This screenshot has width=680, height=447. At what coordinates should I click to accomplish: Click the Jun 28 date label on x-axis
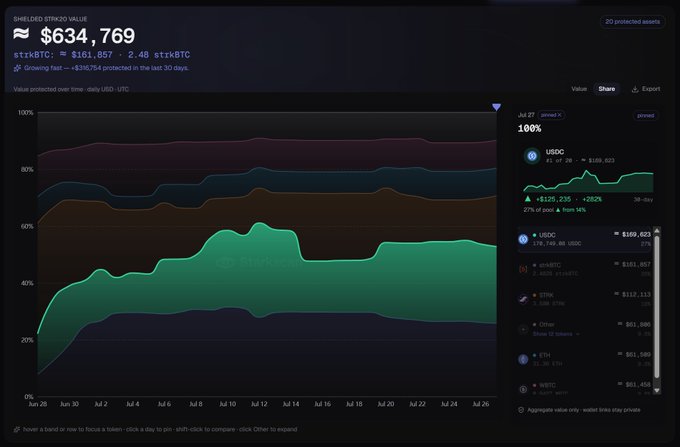(38, 404)
